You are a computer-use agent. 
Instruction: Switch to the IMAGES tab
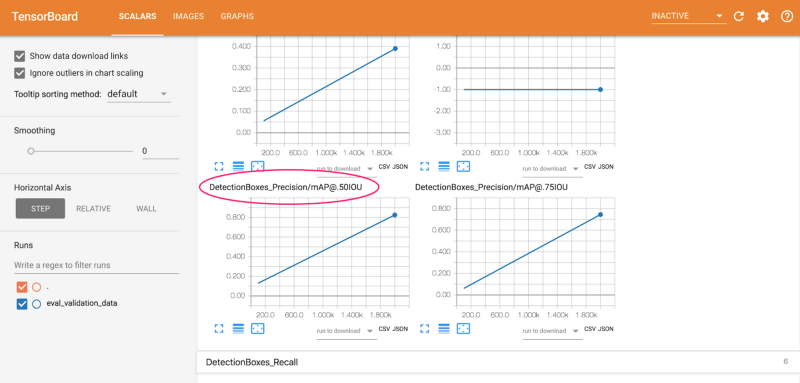(188, 16)
